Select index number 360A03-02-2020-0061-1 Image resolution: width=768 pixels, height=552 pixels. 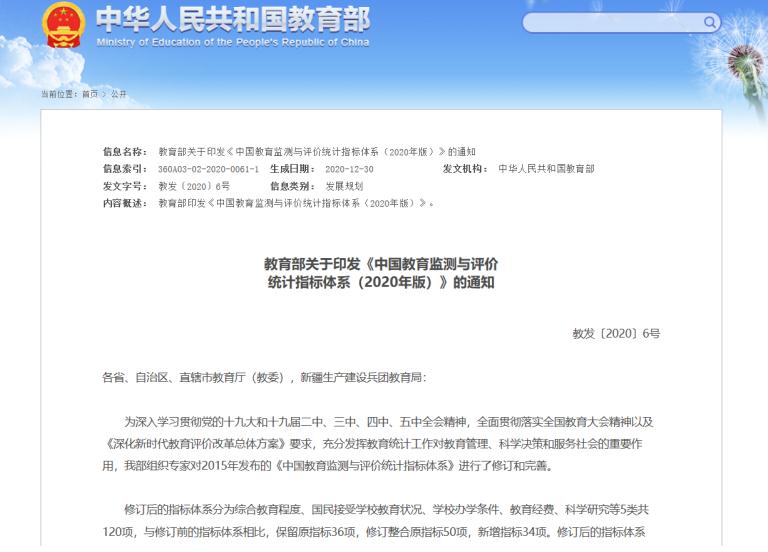[x=208, y=169]
